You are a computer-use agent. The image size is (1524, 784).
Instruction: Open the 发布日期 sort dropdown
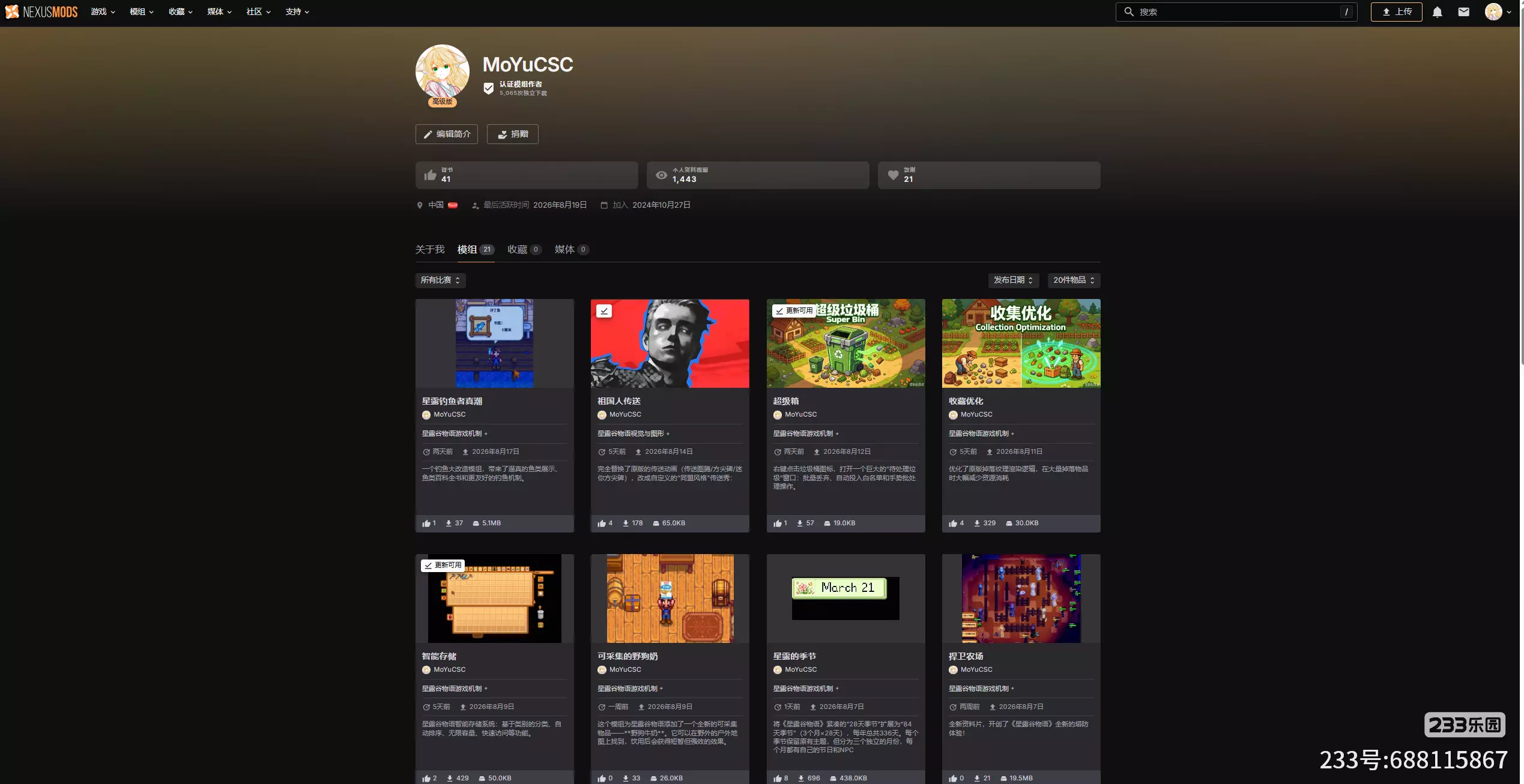coord(1014,280)
